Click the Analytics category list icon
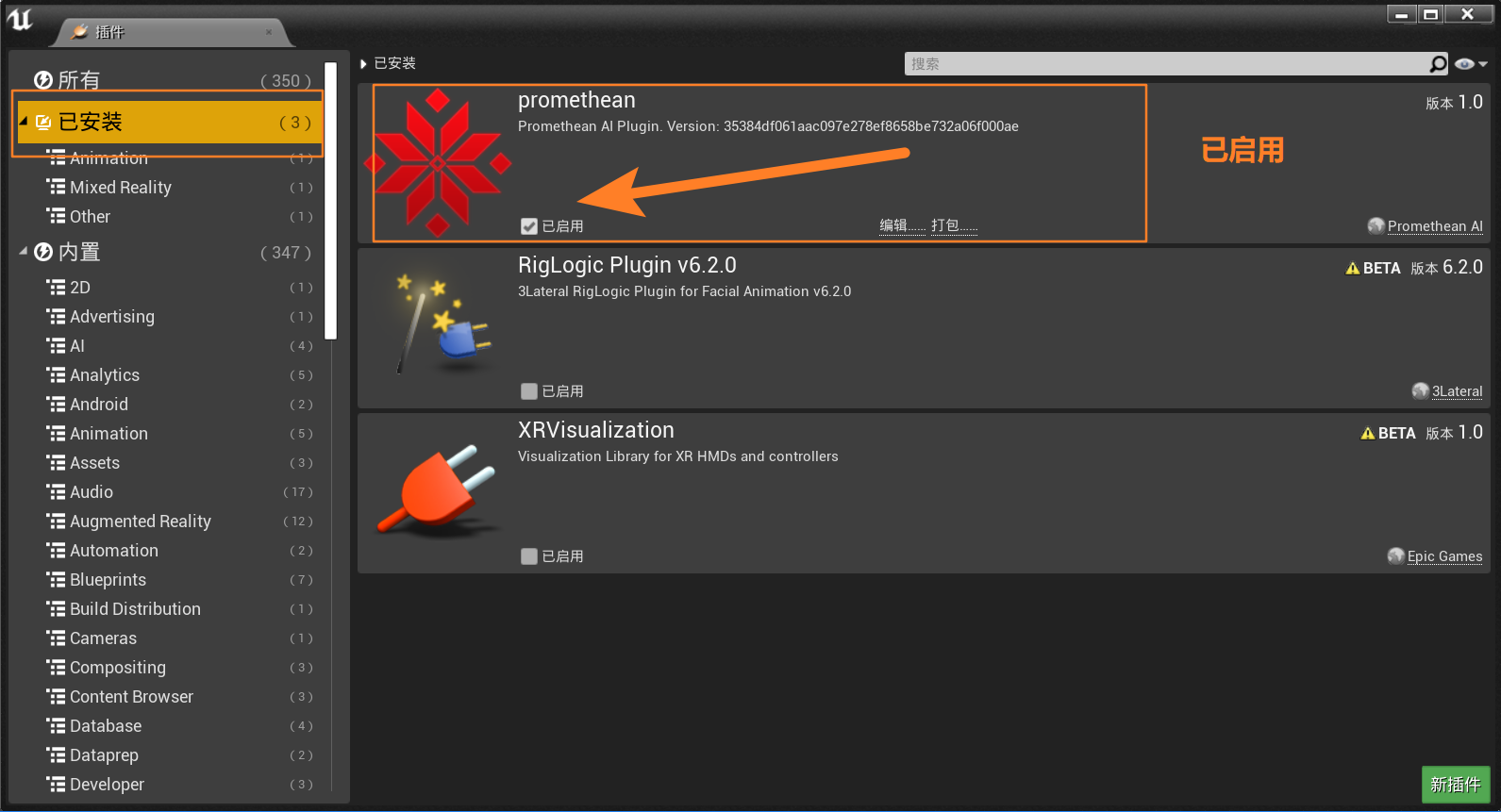Screen dimensions: 1501x812 pos(57,374)
